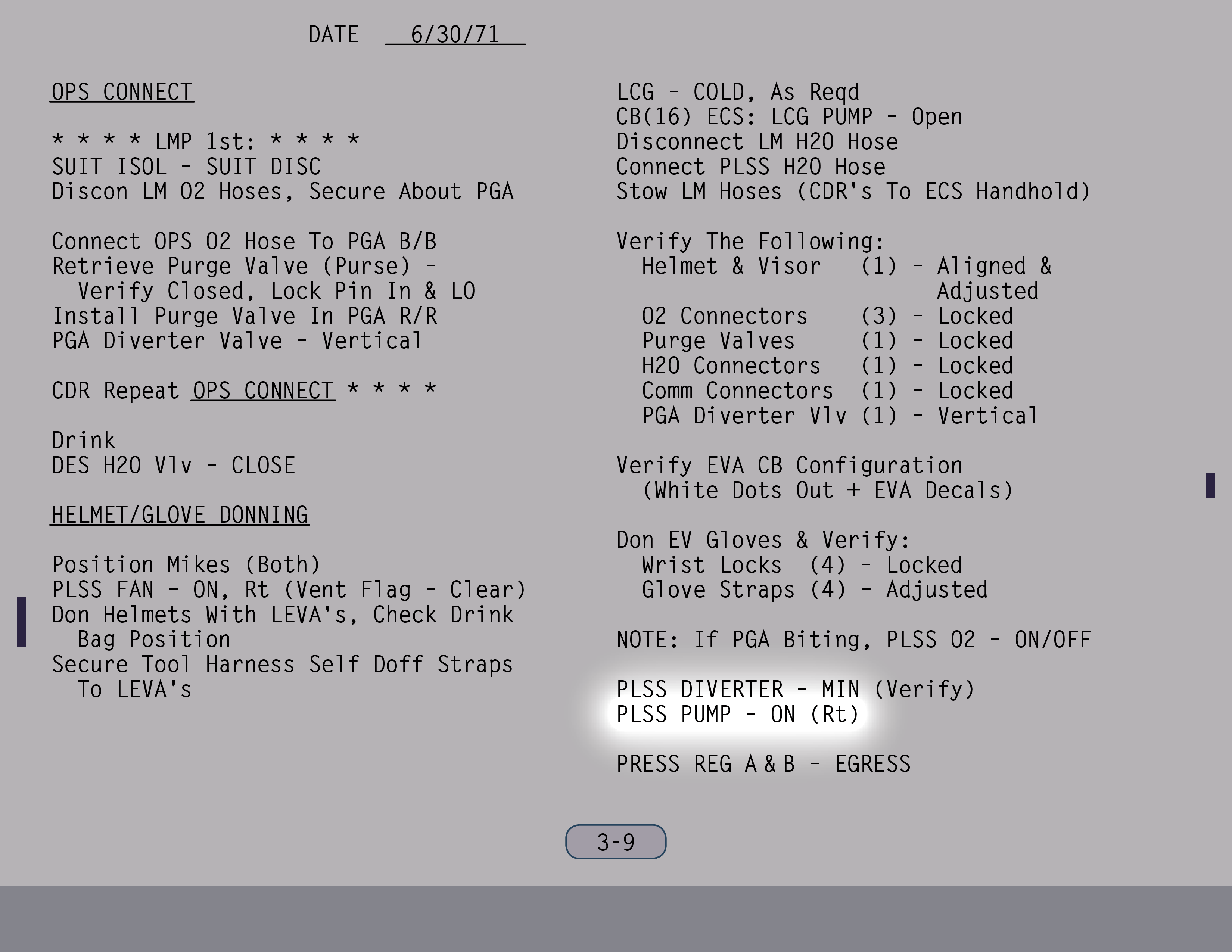Click the OPS CONNECT underlined heading
Image resolution: width=1232 pixels, height=952 pixels.
pyautogui.click(x=122, y=92)
